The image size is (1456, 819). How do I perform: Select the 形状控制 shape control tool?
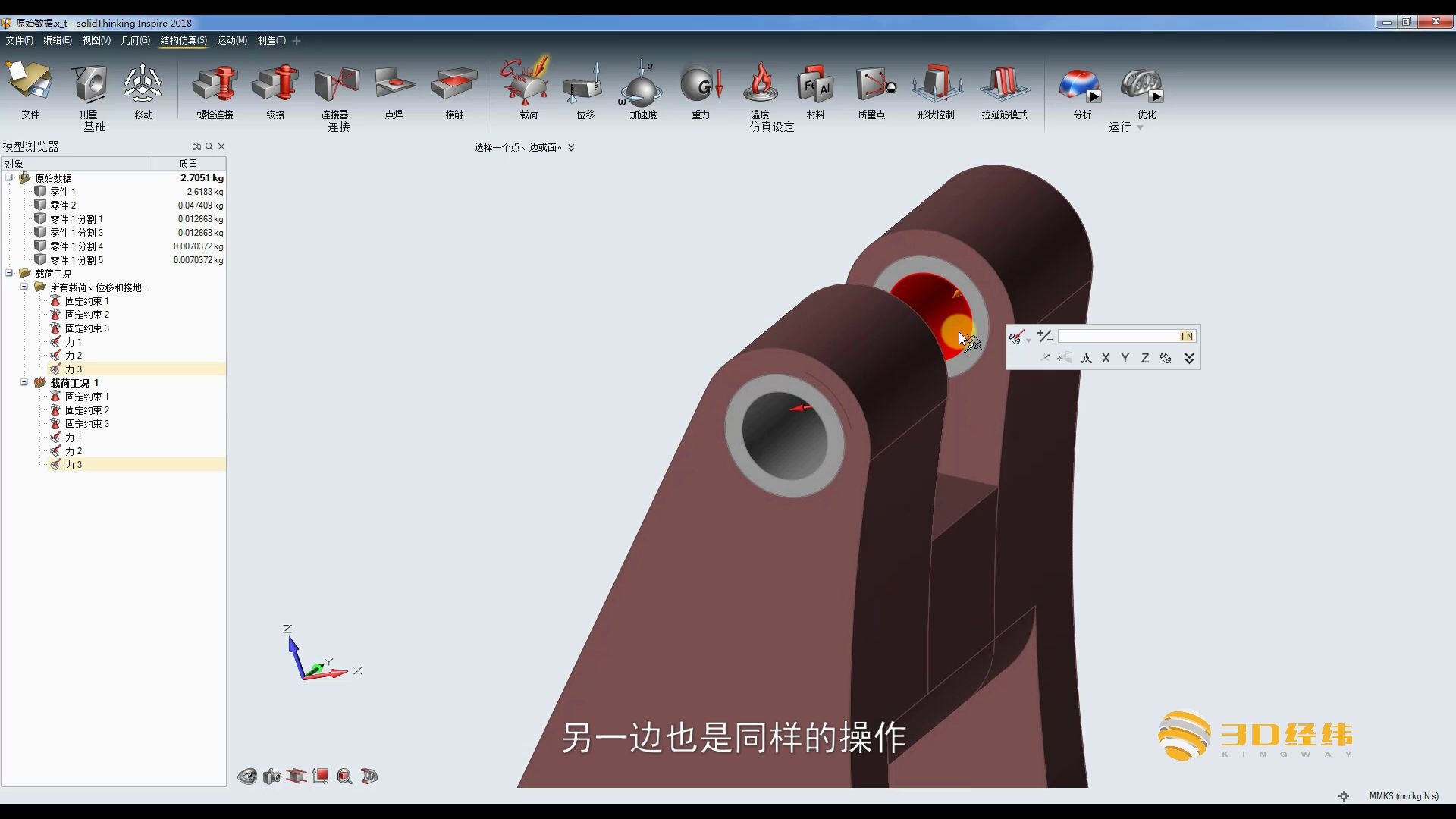pos(937,83)
